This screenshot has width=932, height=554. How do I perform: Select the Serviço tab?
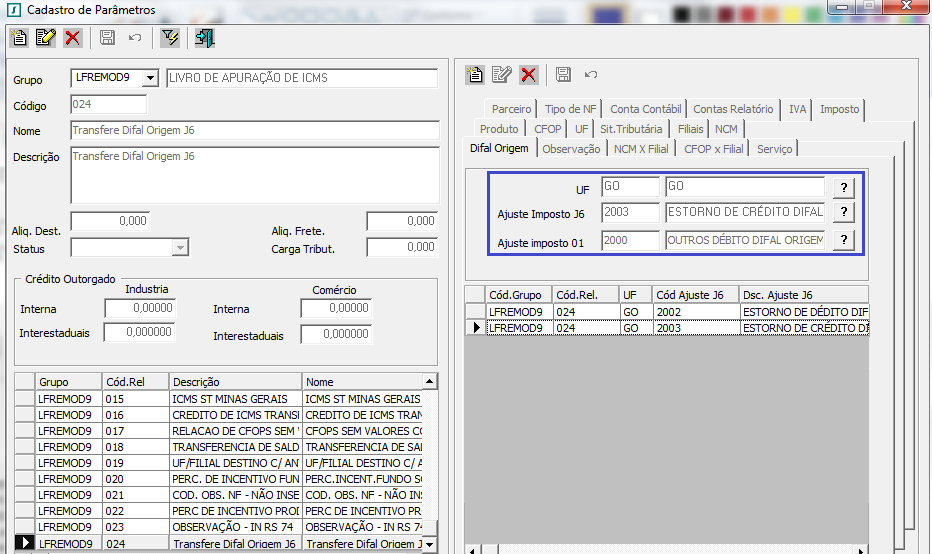click(774, 149)
